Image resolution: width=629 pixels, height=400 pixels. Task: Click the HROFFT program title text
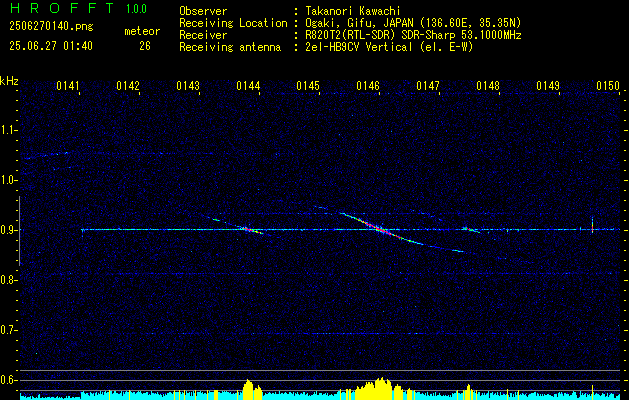[62, 8]
